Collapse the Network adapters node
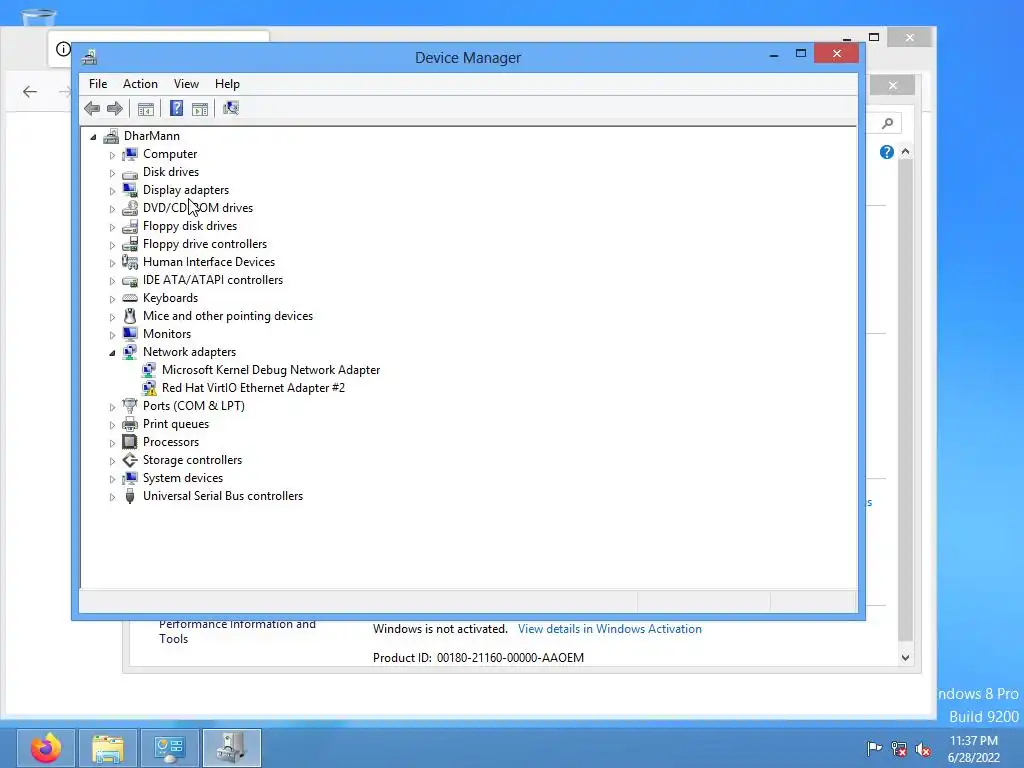The width and height of the screenshot is (1024, 768). point(112,353)
